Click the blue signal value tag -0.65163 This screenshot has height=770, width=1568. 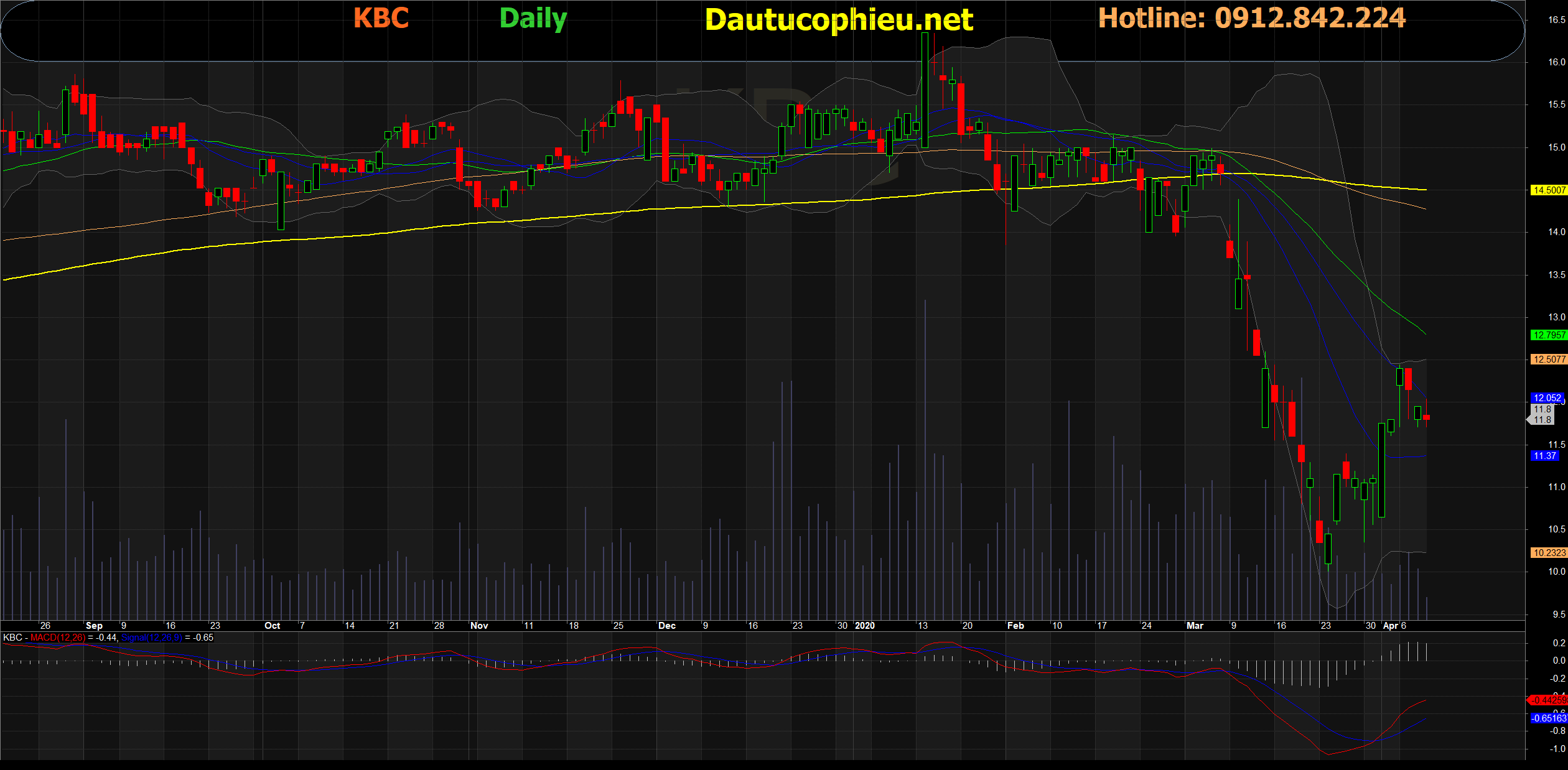click(1548, 718)
